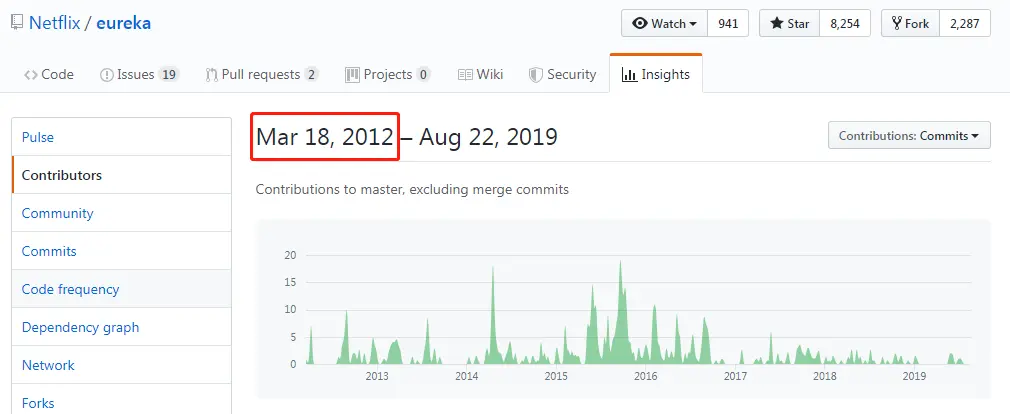Screen dimensions: 1010x414
Task: Fork the eureka repository
Action: tap(910, 23)
